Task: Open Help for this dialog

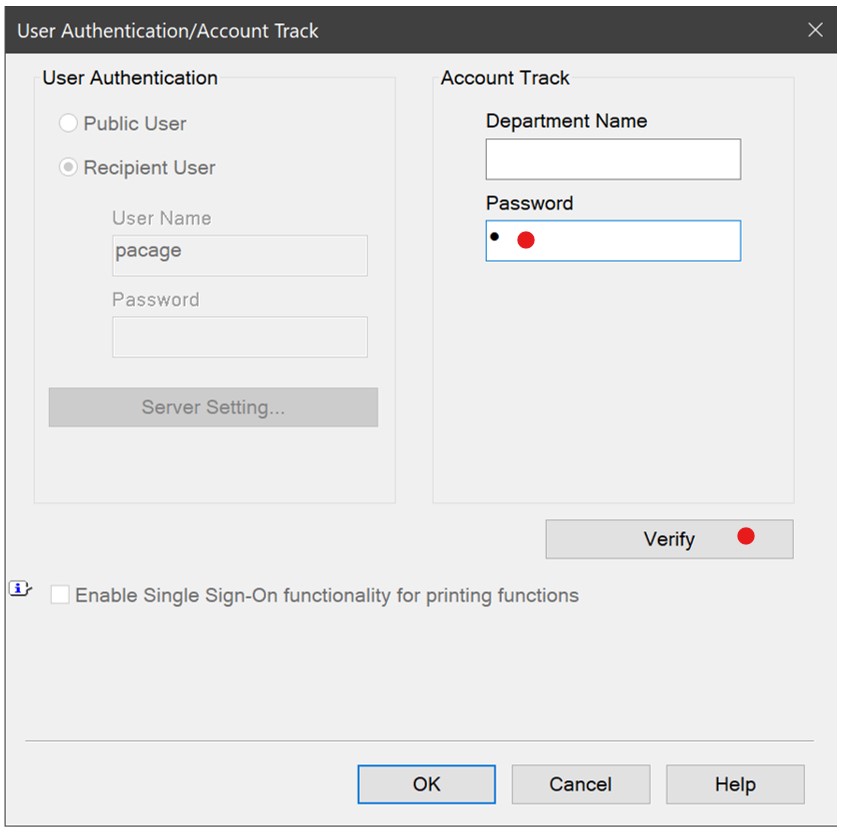Action: 735,785
